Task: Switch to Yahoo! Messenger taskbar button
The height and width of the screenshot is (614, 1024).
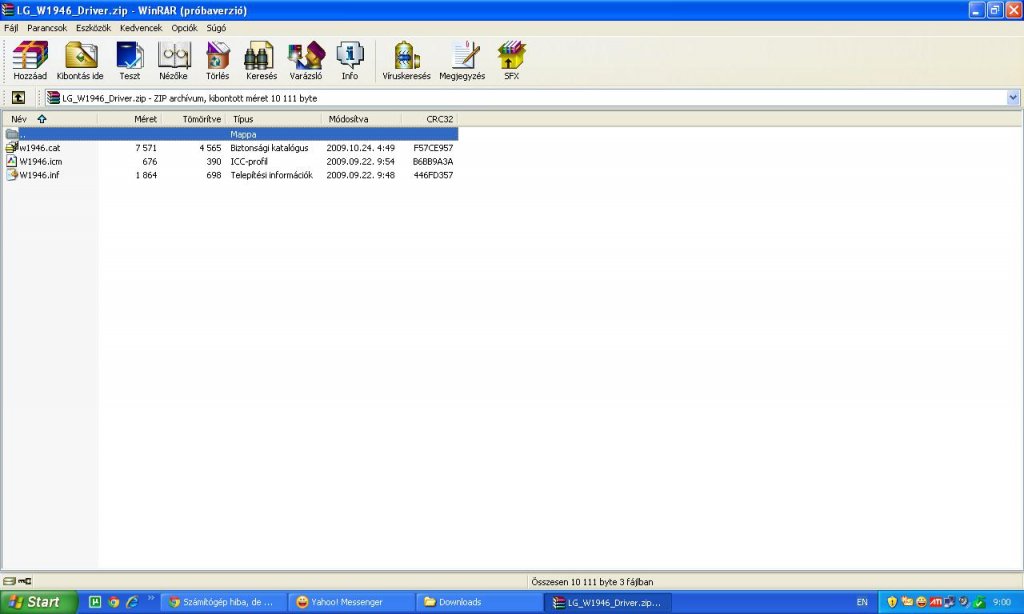Action: click(x=351, y=602)
